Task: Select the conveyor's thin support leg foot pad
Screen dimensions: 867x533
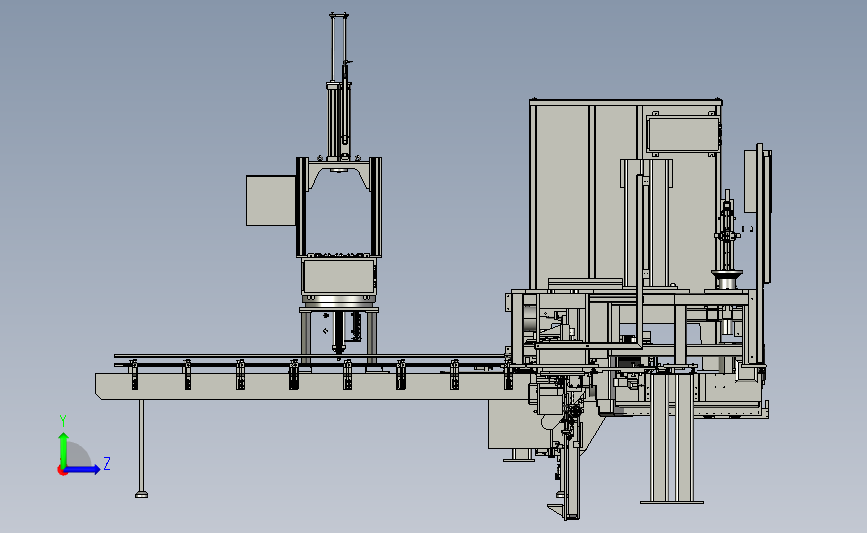Action: (142, 494)
